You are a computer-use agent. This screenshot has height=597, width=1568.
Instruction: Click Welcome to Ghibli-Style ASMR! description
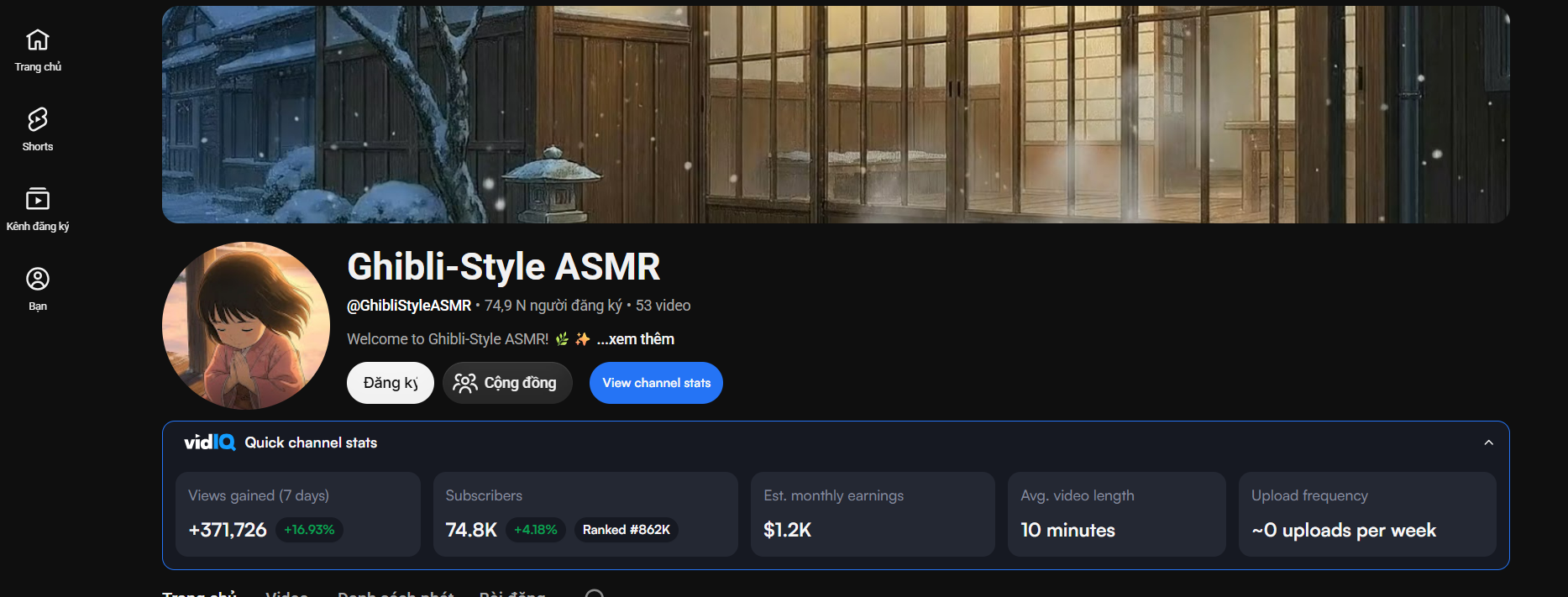448,339
